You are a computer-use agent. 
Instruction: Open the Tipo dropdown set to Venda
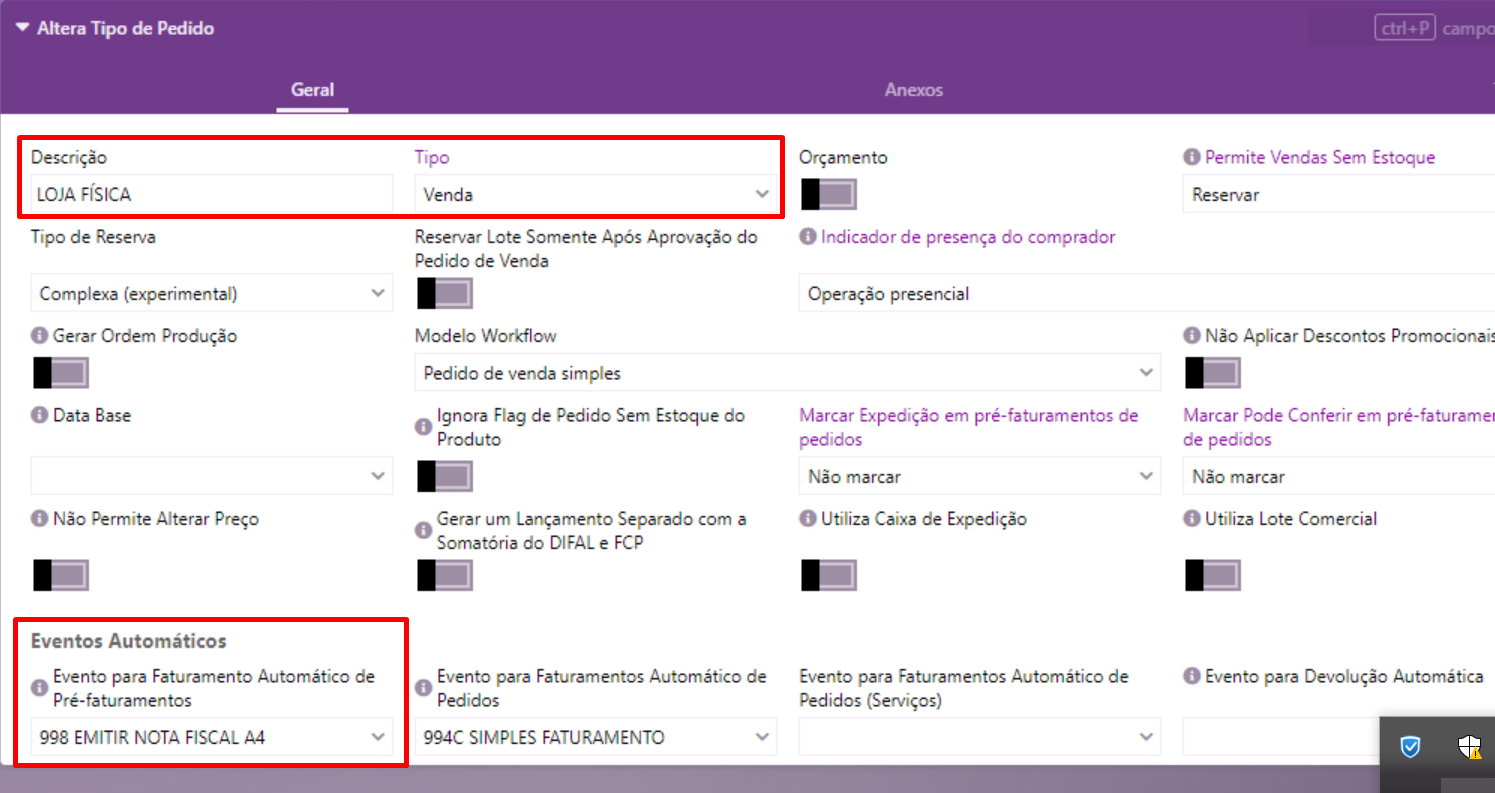596,195
